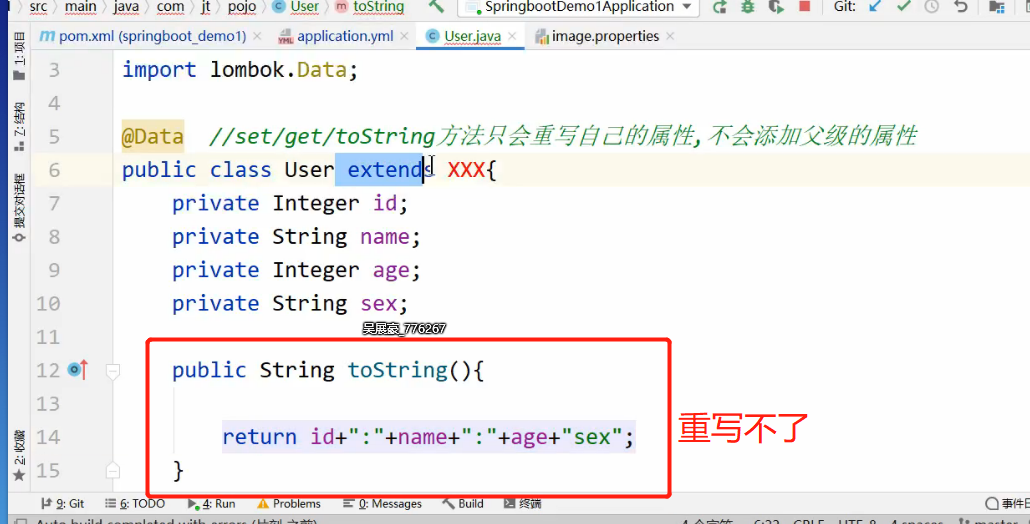Open the SpringbootDemo1Application run configuration dropdown
This screenshot has width=1030, height=524.
pyautogui.click(x=579, y=7)
